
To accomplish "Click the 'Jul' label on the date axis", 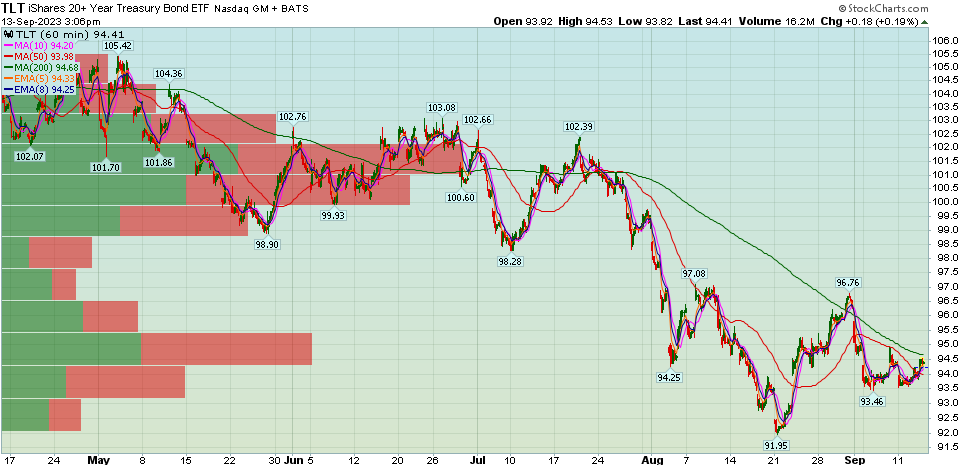I will click(x=477, y=459).
